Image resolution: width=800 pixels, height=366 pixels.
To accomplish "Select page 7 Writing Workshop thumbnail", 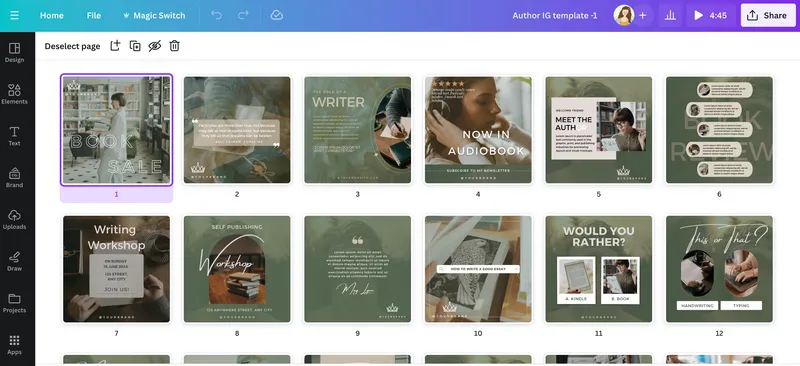I will [116, 269].
